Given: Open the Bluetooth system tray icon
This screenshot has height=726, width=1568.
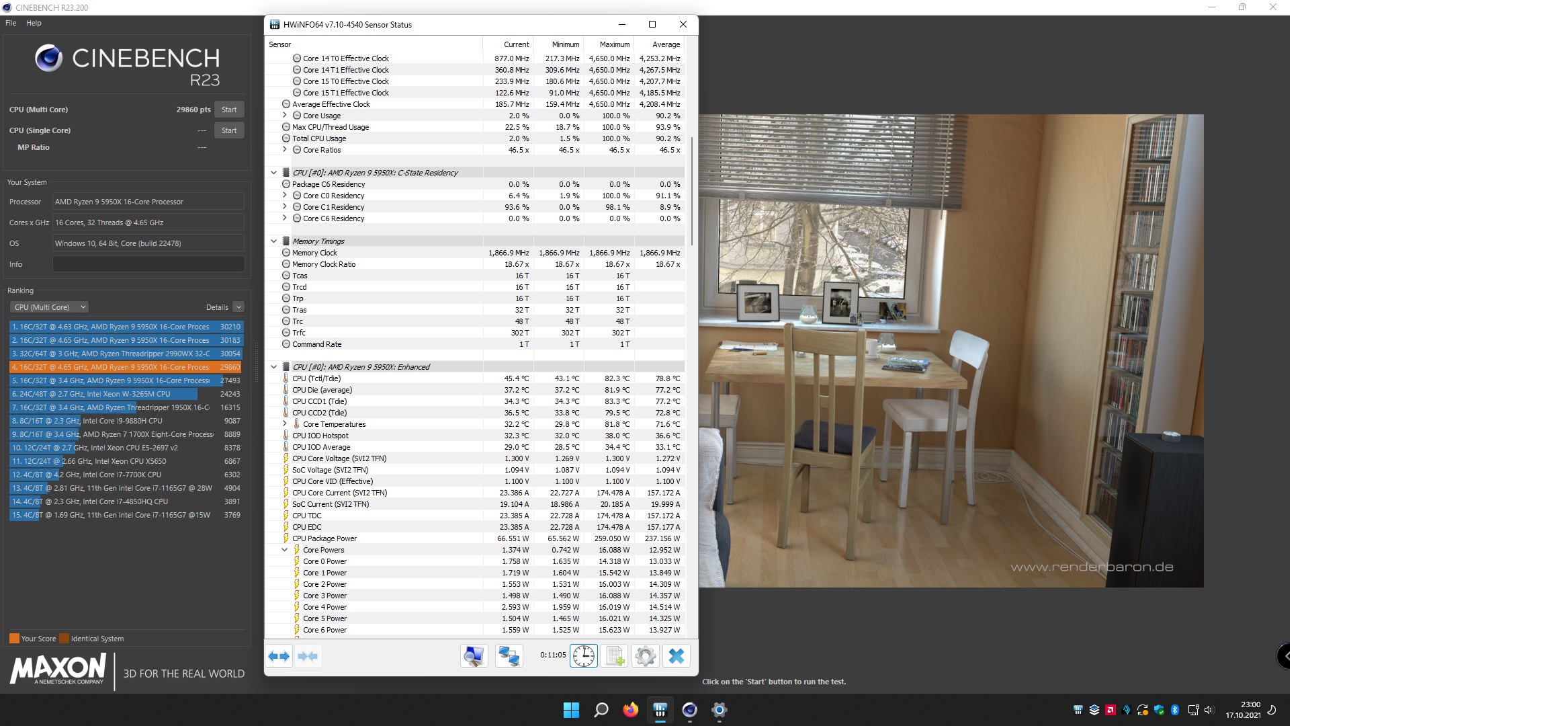Looking at the screenshot, I should coord(1174,709).
